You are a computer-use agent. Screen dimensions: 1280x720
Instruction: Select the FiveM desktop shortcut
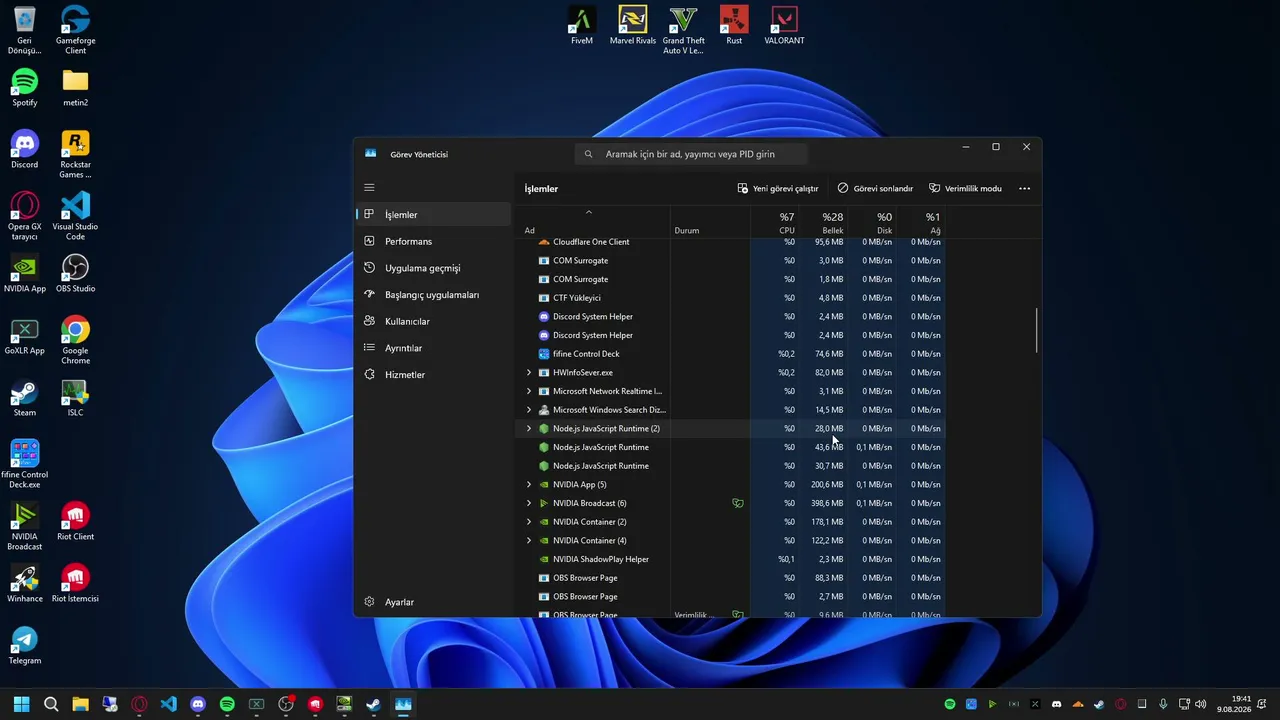pyautogui.click(x=582, y=26)
